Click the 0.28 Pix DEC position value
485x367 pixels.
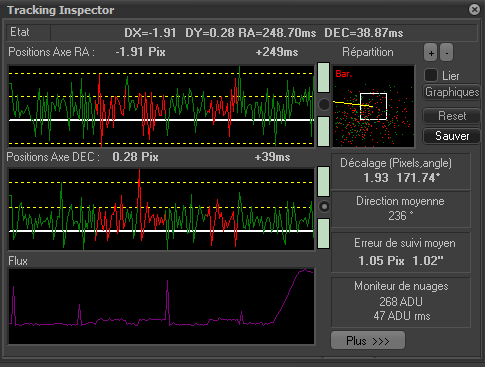(x=135, y=157)
